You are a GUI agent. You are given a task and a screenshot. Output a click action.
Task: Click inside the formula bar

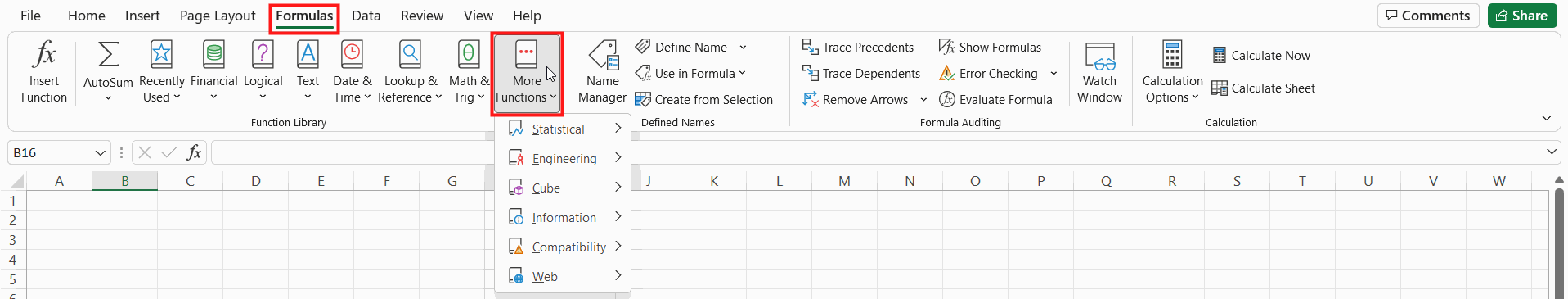[875, 152]
